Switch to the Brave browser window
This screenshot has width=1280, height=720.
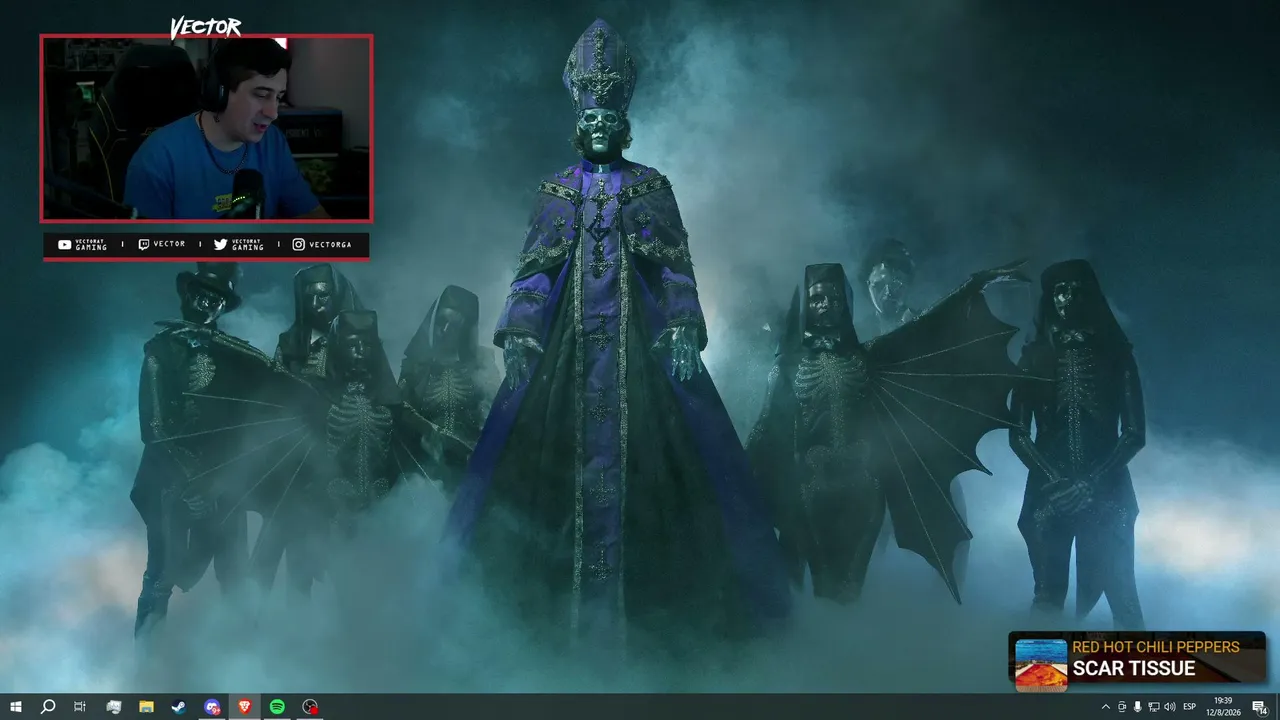pyautogui.click(x=245, y=707)
